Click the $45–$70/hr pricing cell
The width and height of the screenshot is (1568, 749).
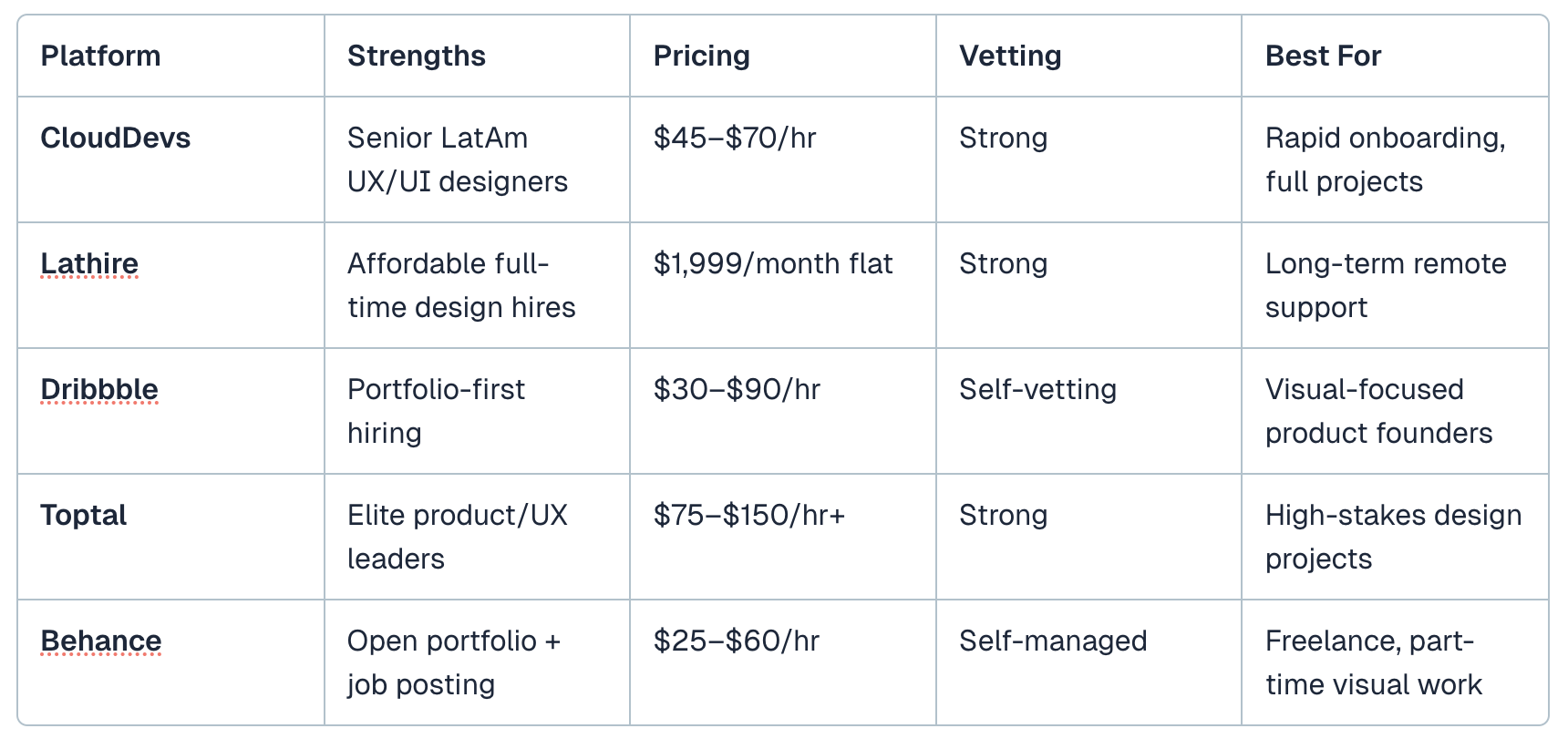[734, 138]
